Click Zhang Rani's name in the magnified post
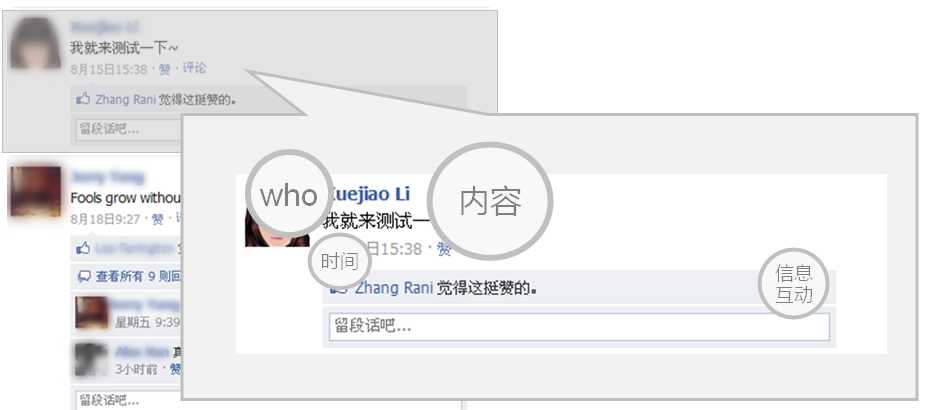The width and height of the screenshot is (928, 410). click(x=394, y=288)
